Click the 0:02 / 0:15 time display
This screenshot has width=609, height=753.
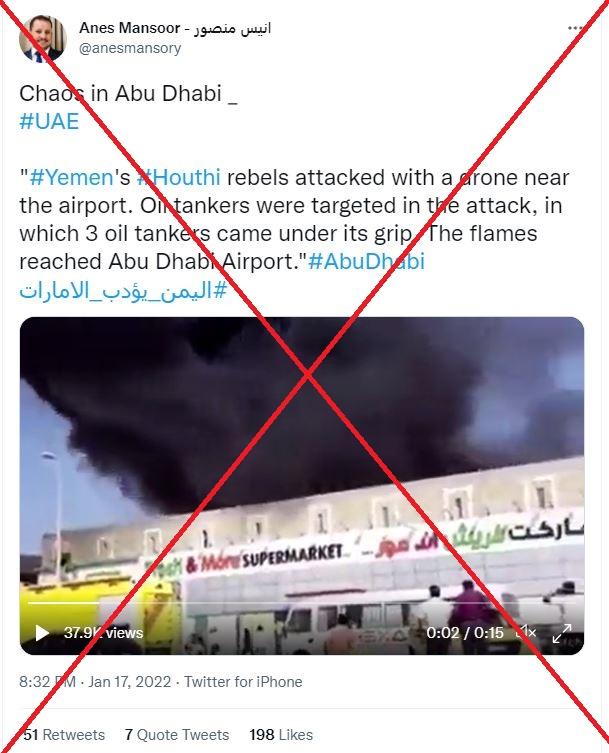click(464, 633)
